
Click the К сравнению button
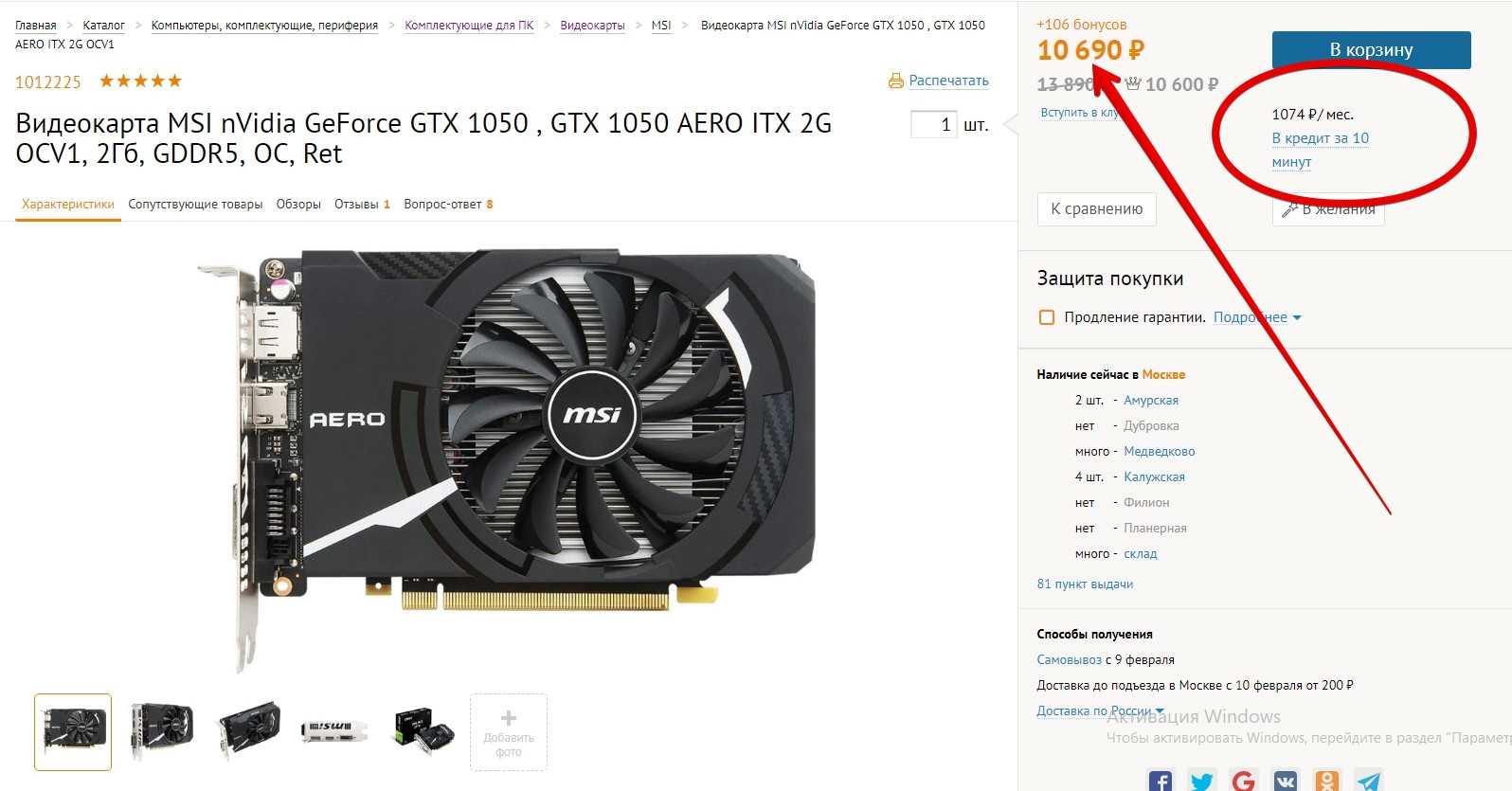coord(1096,209)
